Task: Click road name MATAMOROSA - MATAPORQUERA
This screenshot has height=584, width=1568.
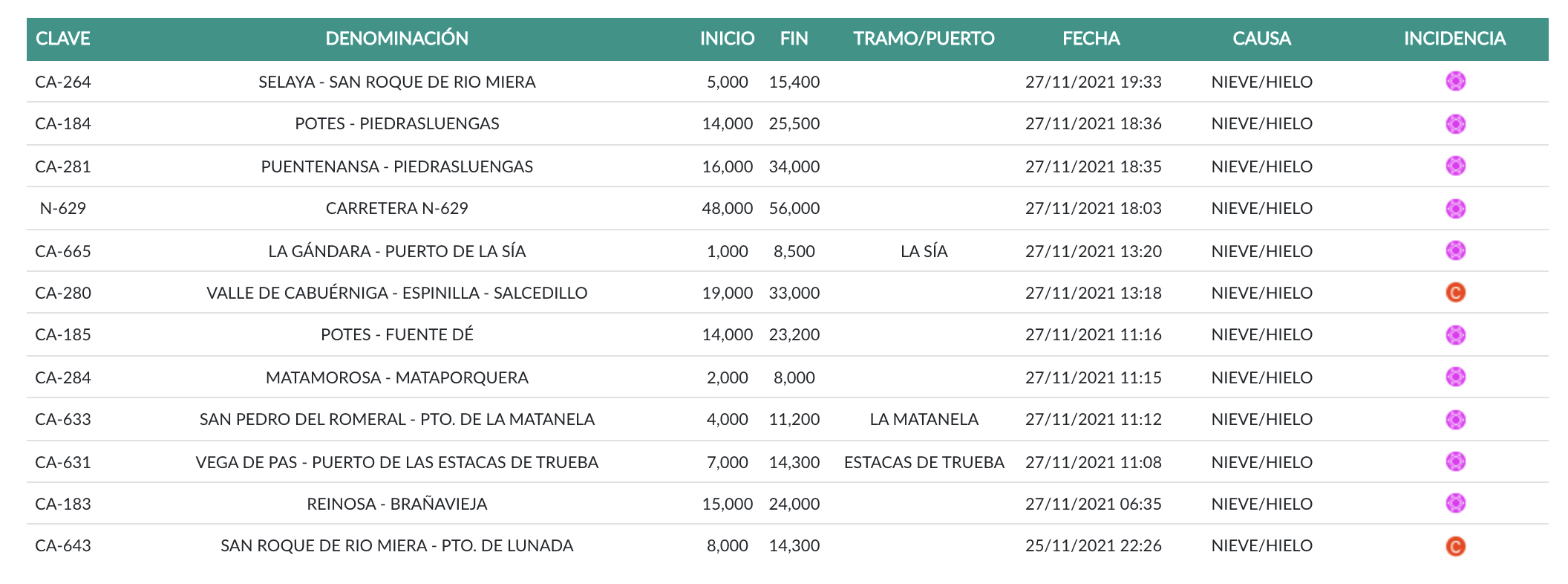Action: [396, 377]
